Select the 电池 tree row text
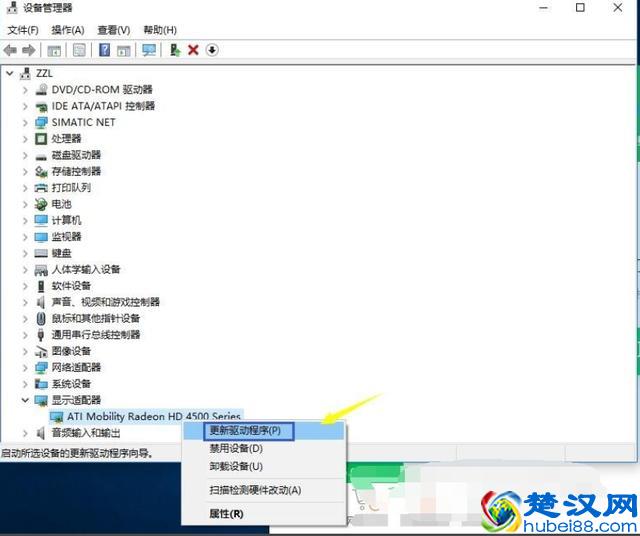 [x=61, y=204]
